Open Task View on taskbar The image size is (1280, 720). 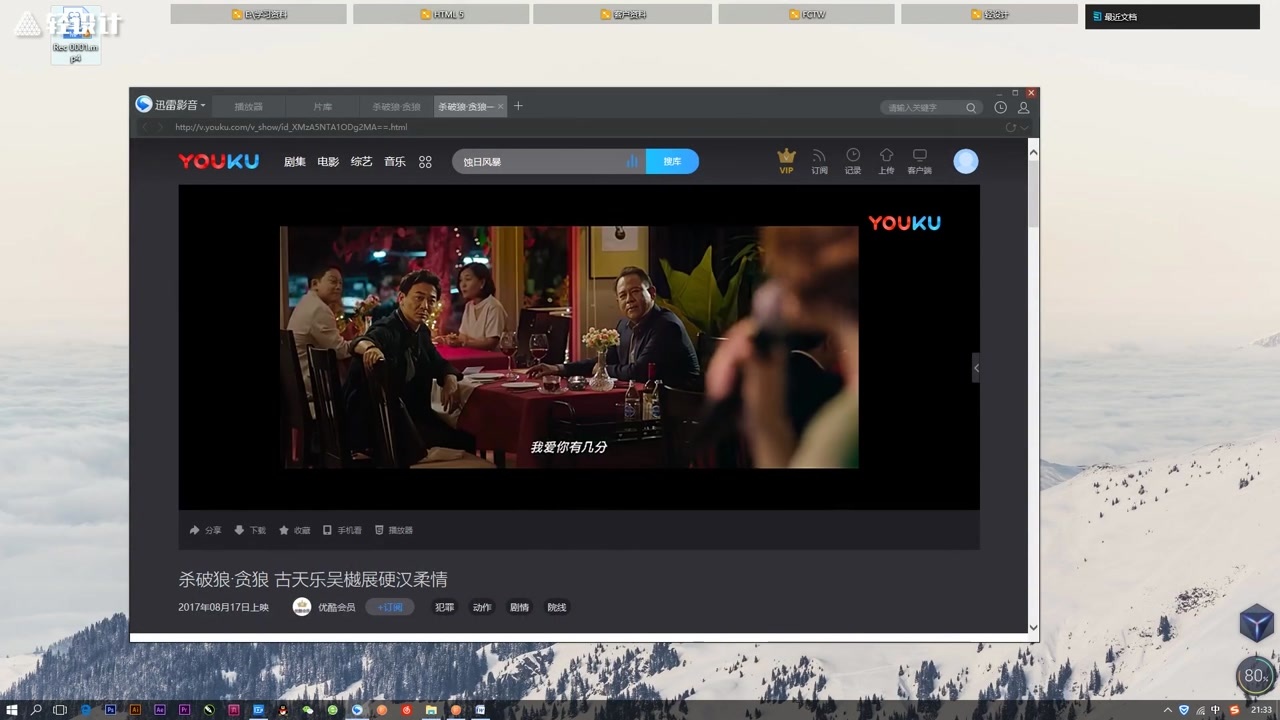60,710
